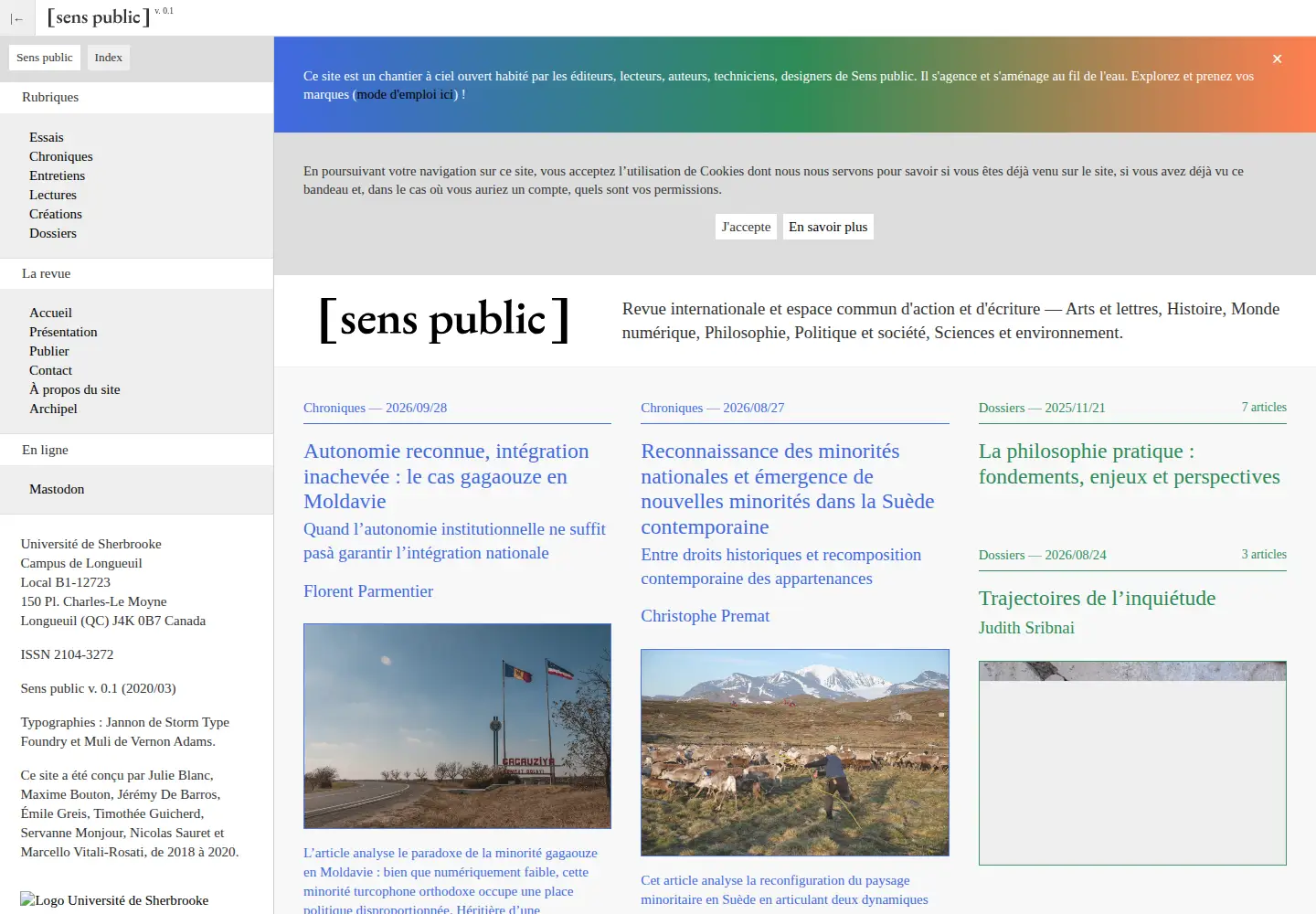
Task: Open the reindeer herd photo thumbnail
Action: [x=795, y=752]
